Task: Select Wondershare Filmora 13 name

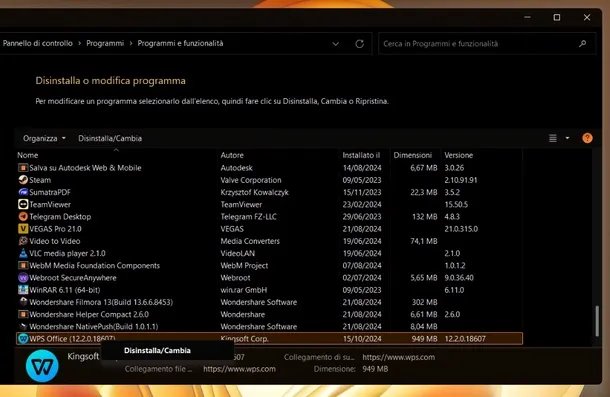Action: [101, 302]
